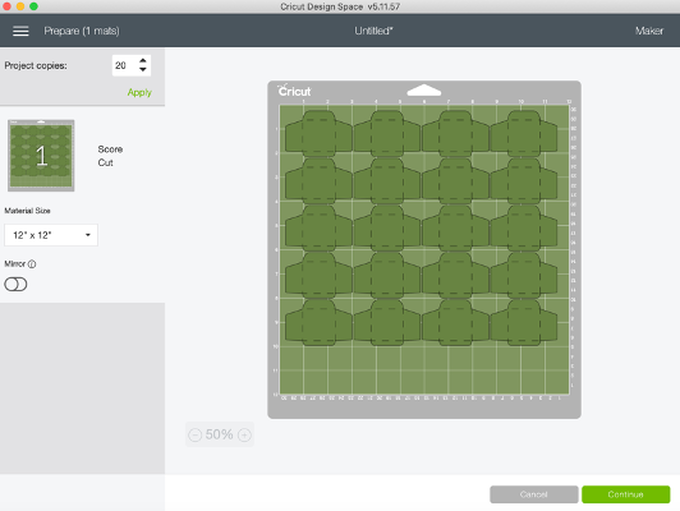Decrease project copies with down arrow

pyautogui.click(x=143, y=70)
